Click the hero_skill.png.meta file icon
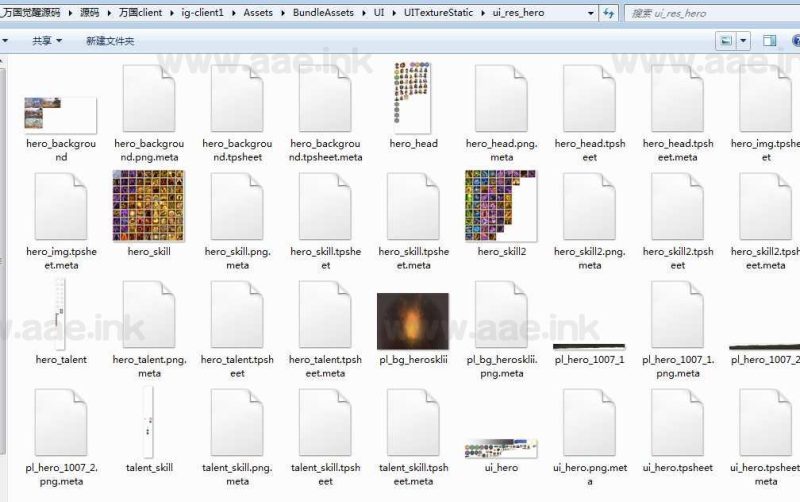The image size is (800, 502). [x=237, y=206]
